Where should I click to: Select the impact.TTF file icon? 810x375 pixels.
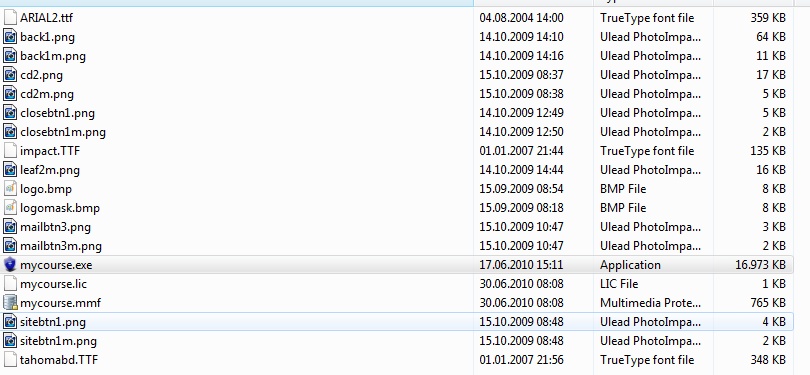pos(10,151)
